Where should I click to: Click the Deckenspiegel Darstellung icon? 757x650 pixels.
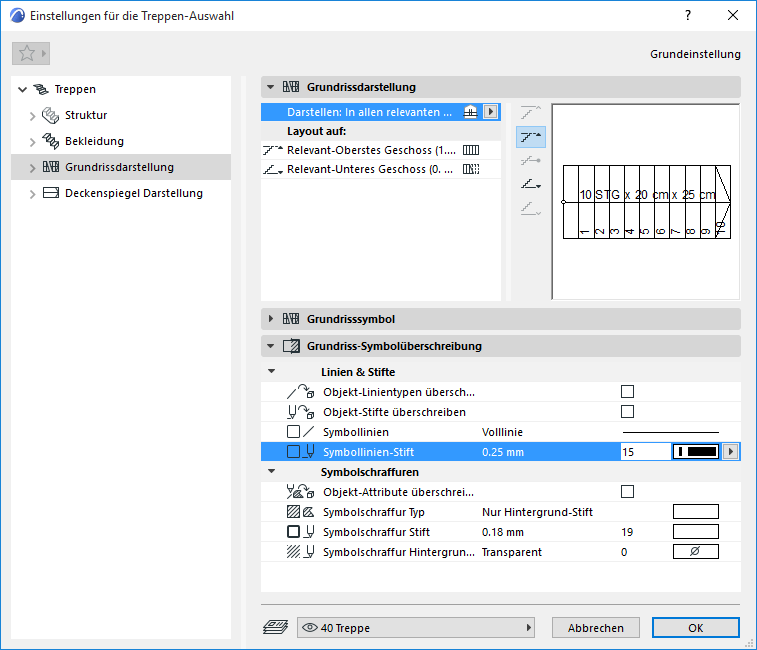coord(51,193)
